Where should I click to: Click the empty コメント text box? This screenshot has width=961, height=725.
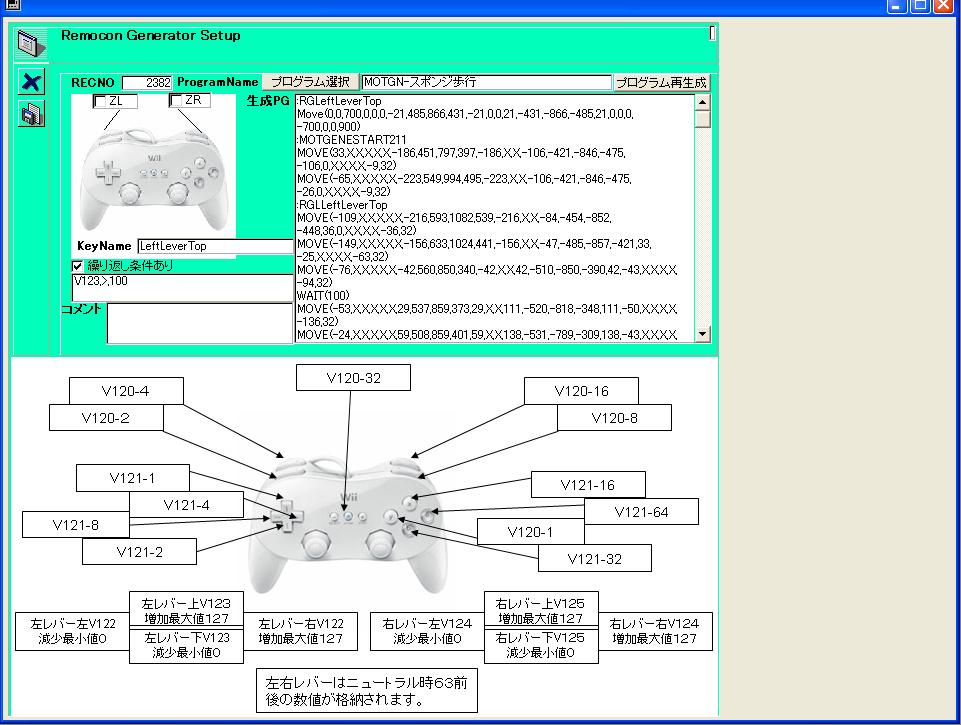click(x=200, y=323)
